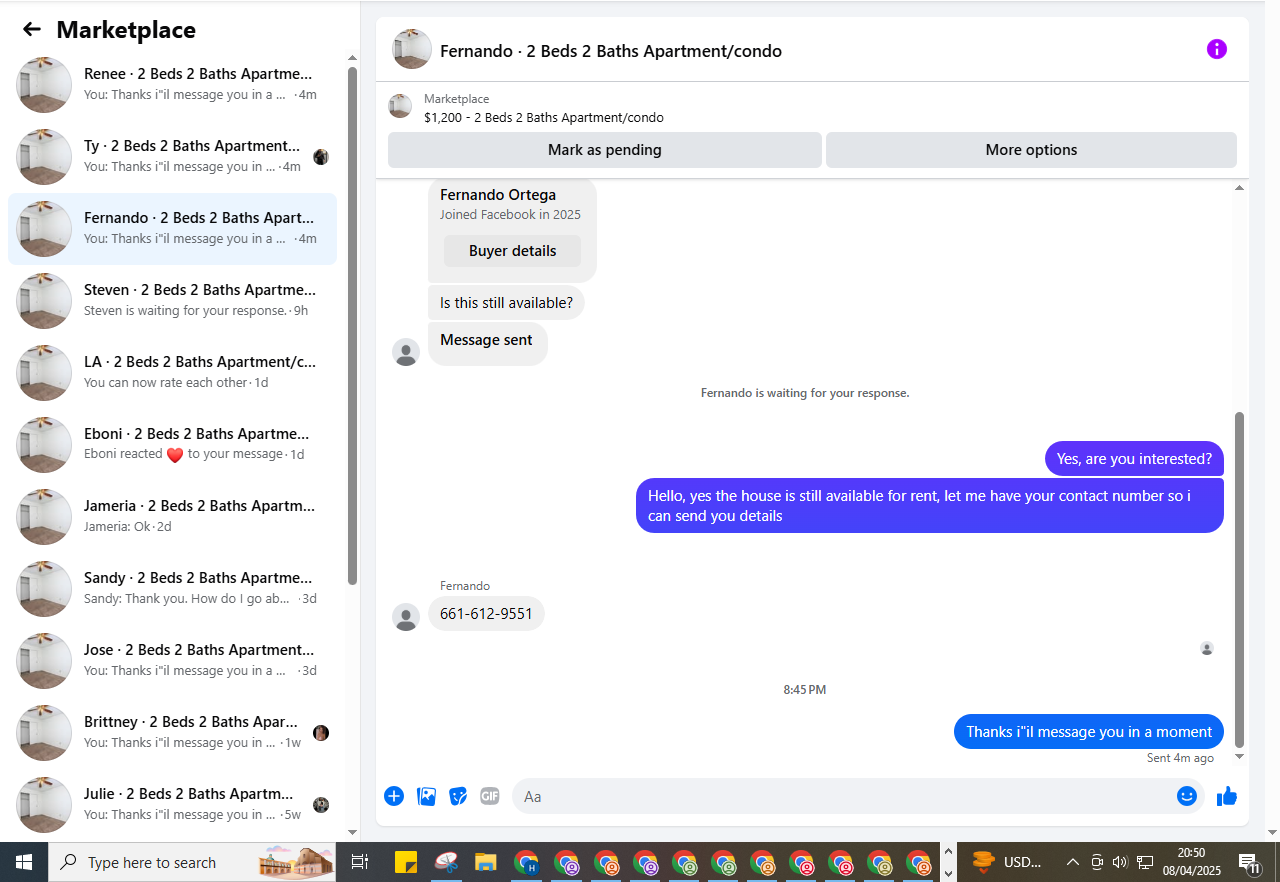Open LA's conversation
The image size is (1280, 882).
point(172,373)
